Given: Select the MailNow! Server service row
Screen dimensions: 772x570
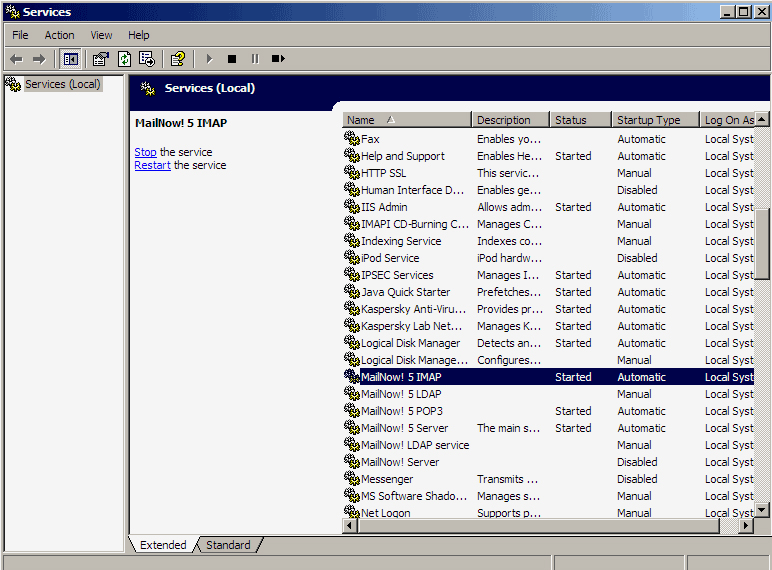Looking at the screenshot, I should point(548,462).
